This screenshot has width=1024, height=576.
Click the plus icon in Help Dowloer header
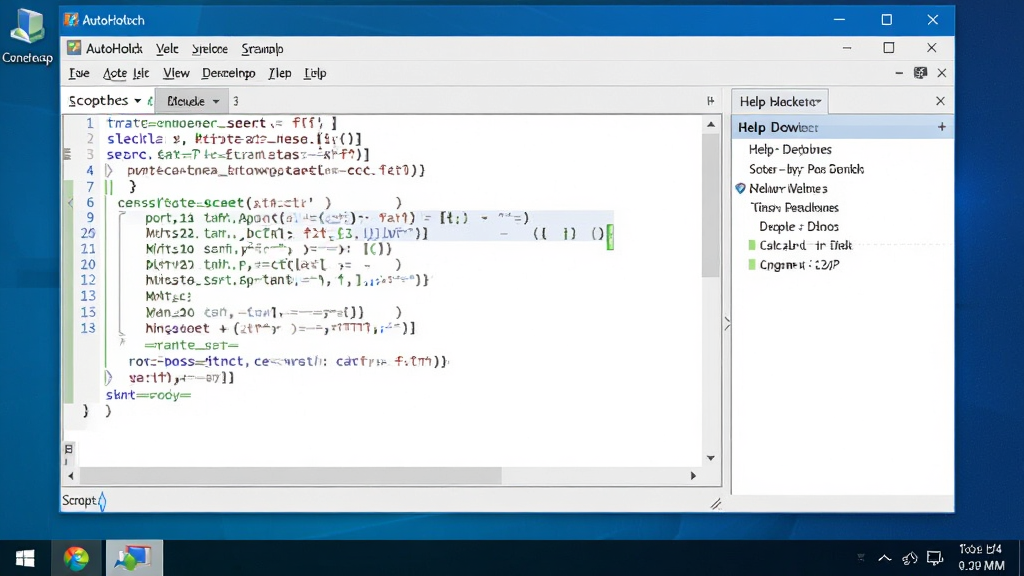942,127
